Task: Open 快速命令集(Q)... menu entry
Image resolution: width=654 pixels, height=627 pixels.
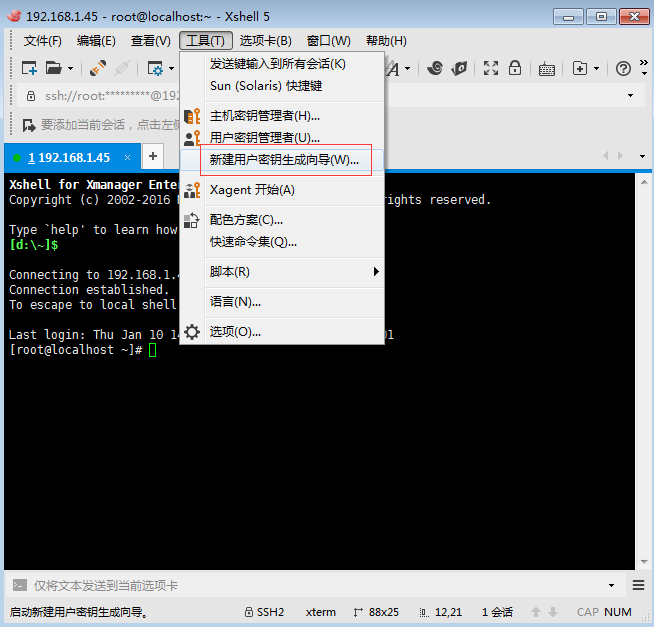Action: (282, 242)
